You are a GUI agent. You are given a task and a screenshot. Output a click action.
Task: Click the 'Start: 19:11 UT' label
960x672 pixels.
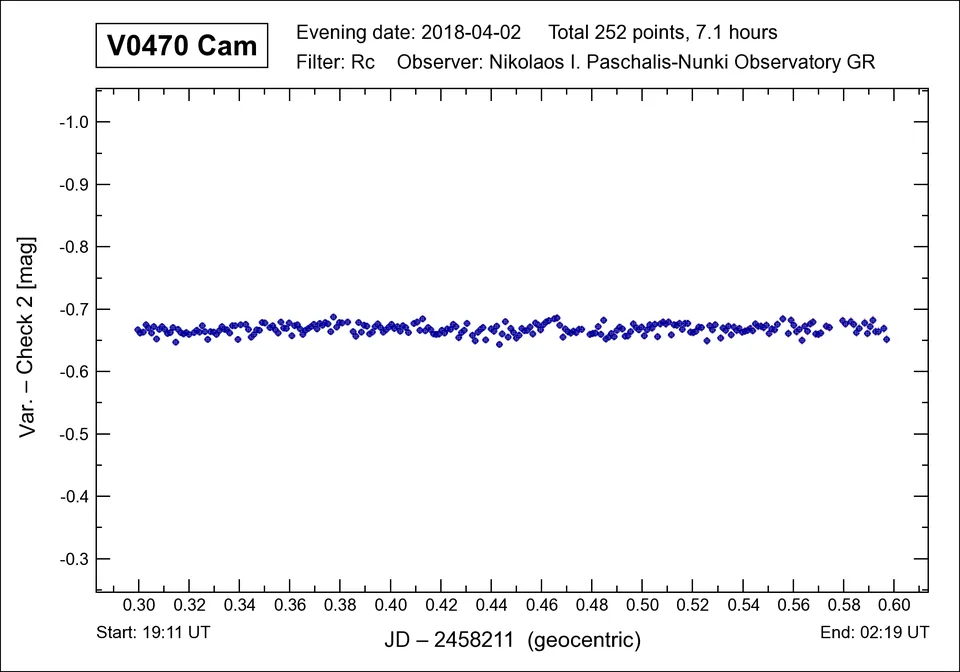click(153, 632)
